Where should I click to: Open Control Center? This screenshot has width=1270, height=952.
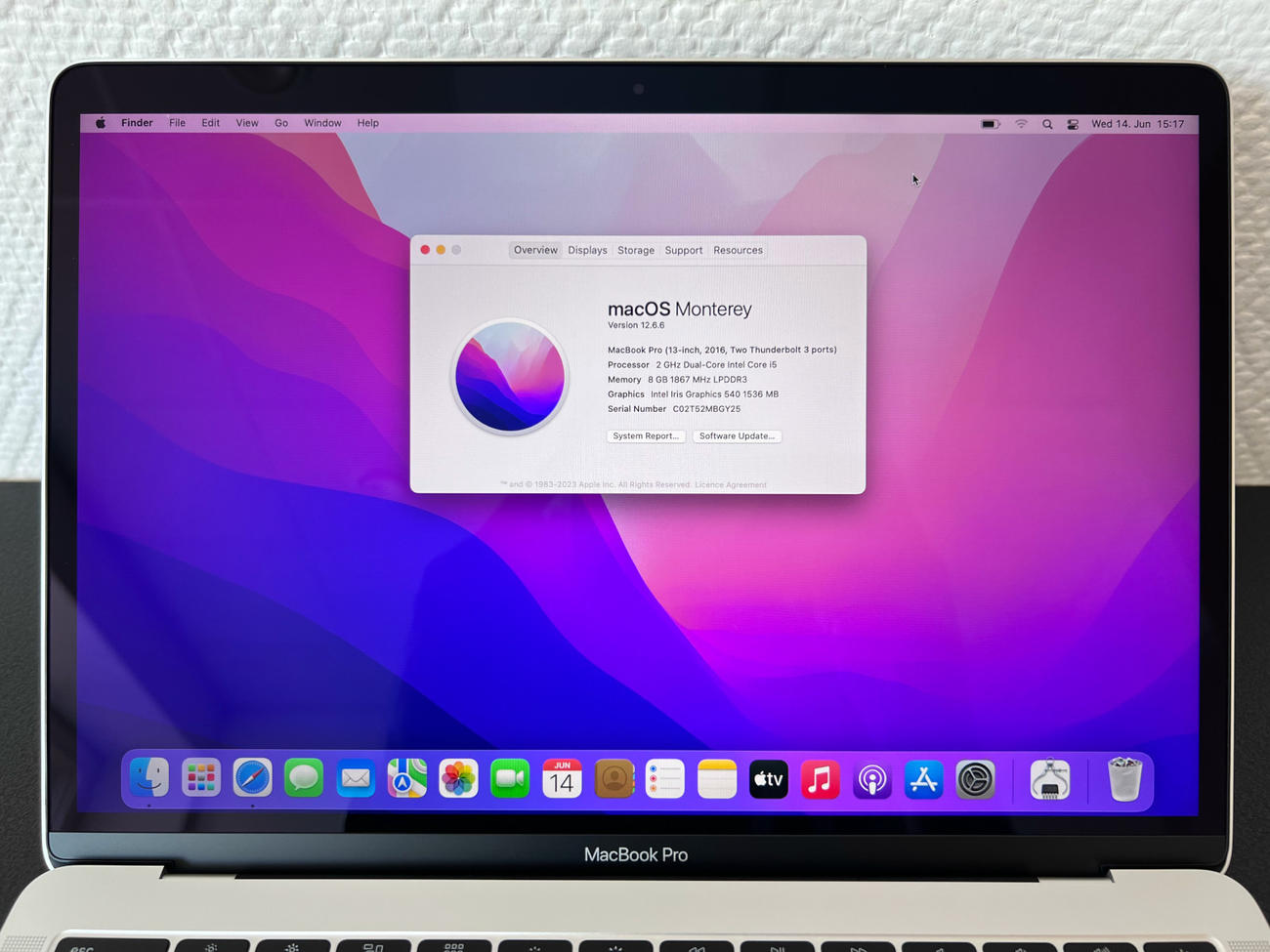click(1073, 124)
